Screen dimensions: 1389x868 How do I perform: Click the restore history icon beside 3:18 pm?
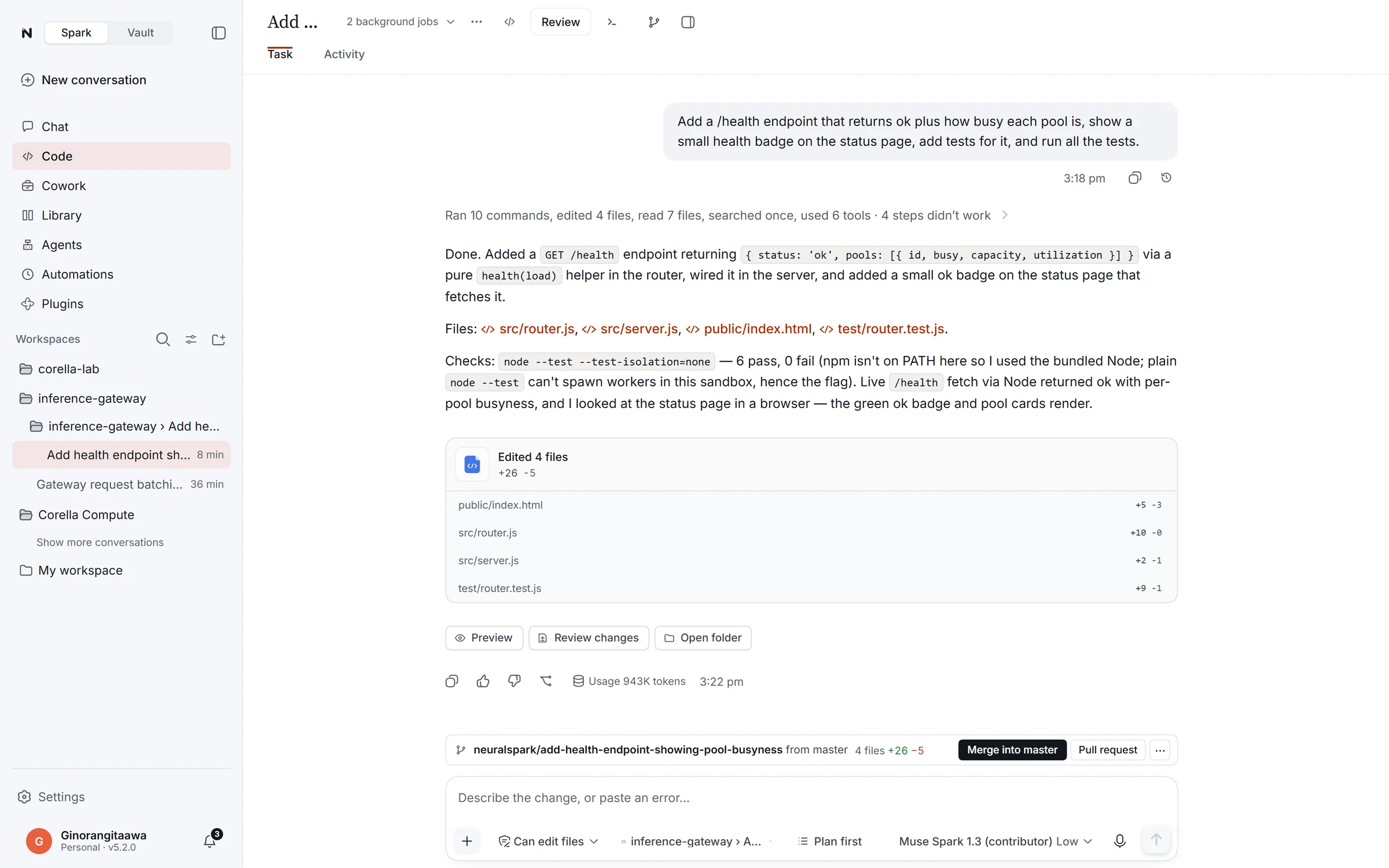pyautogui.click(x=1166, y=178)
